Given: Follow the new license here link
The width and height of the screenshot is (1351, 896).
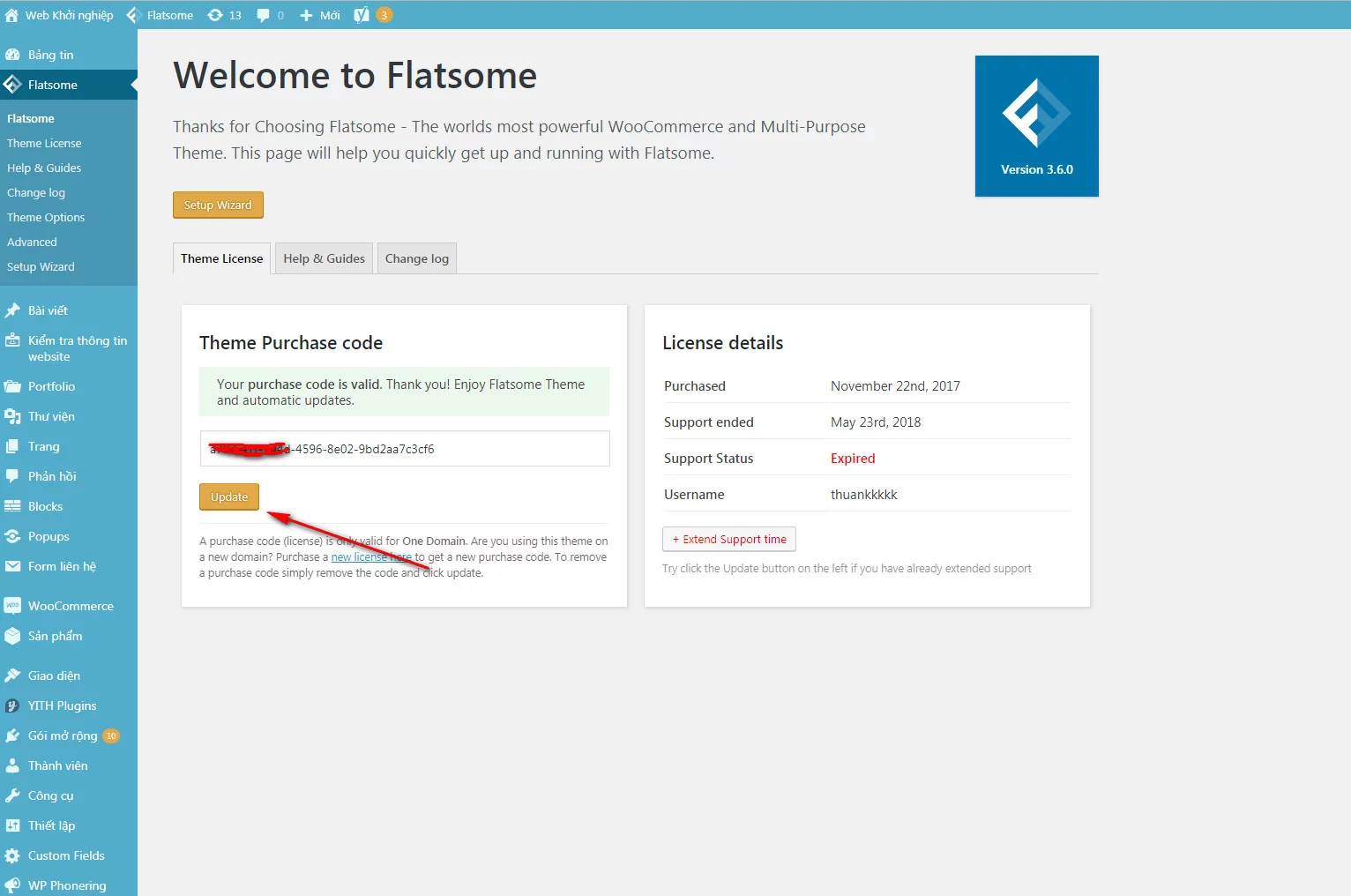Looking at the screenshot, I should (x=371, y=557).
